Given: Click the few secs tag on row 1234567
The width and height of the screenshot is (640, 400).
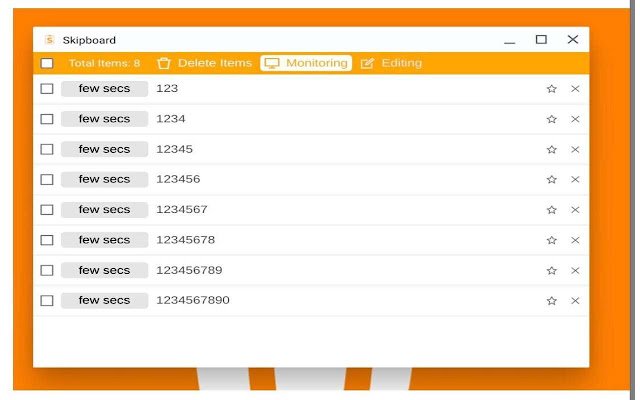Looking at the screenshot, I should [104, 210].
